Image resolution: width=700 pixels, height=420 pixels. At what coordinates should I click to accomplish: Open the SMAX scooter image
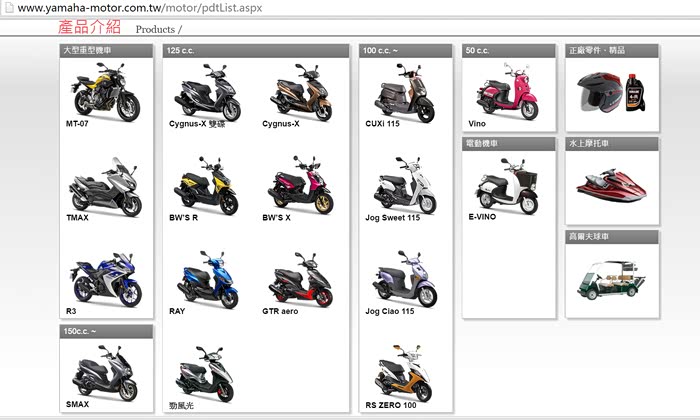tap(105, 373)
